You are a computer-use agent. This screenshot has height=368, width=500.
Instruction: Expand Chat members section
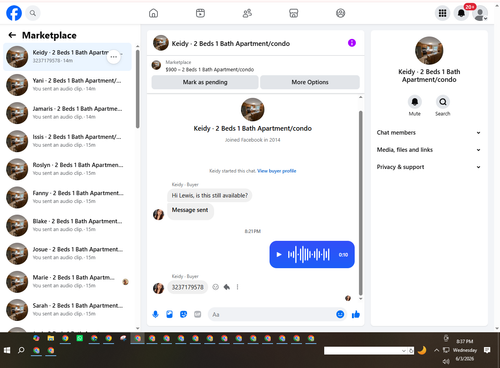(429, 133)
